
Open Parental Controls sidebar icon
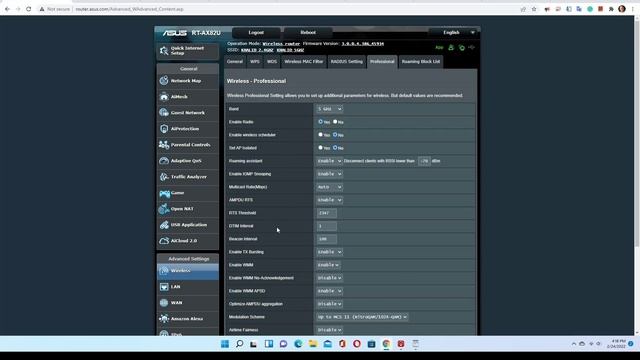(x=164, y=144)
